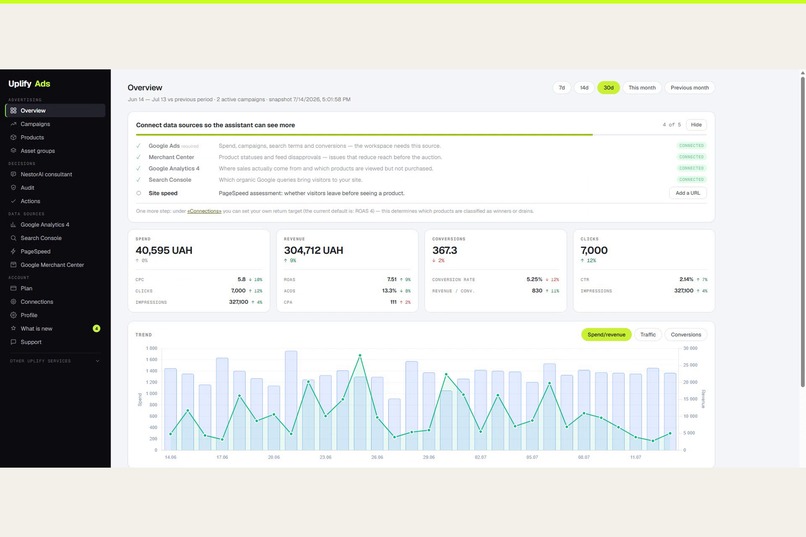The height and width of the screenshot is (537, 806).
Task: Click the CONNECTED badge for Google Ads
Action: (x=691, y=146)
